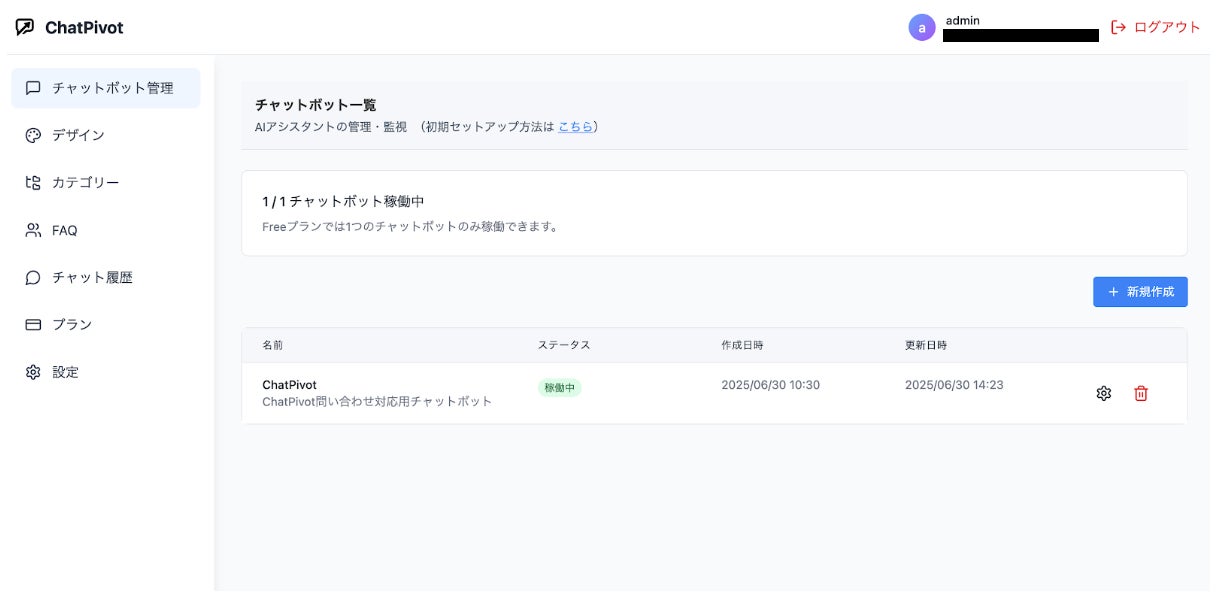Log out using ログアウト button
The width and height of the screenshot is (1217, 599).
pyautogui.click(x=1156, y=27)
